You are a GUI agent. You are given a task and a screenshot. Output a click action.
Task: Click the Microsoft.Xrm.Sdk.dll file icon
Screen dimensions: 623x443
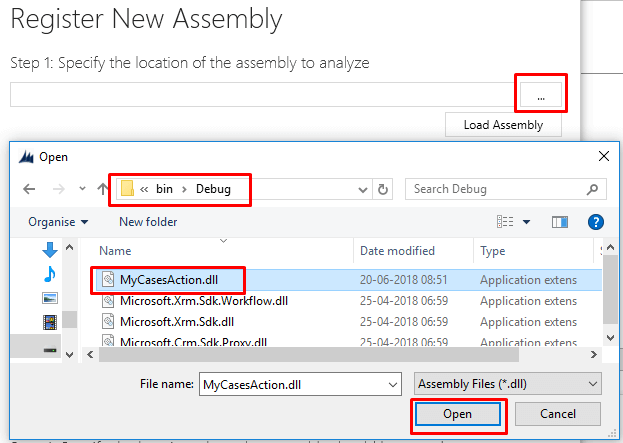tap(108, 321)
